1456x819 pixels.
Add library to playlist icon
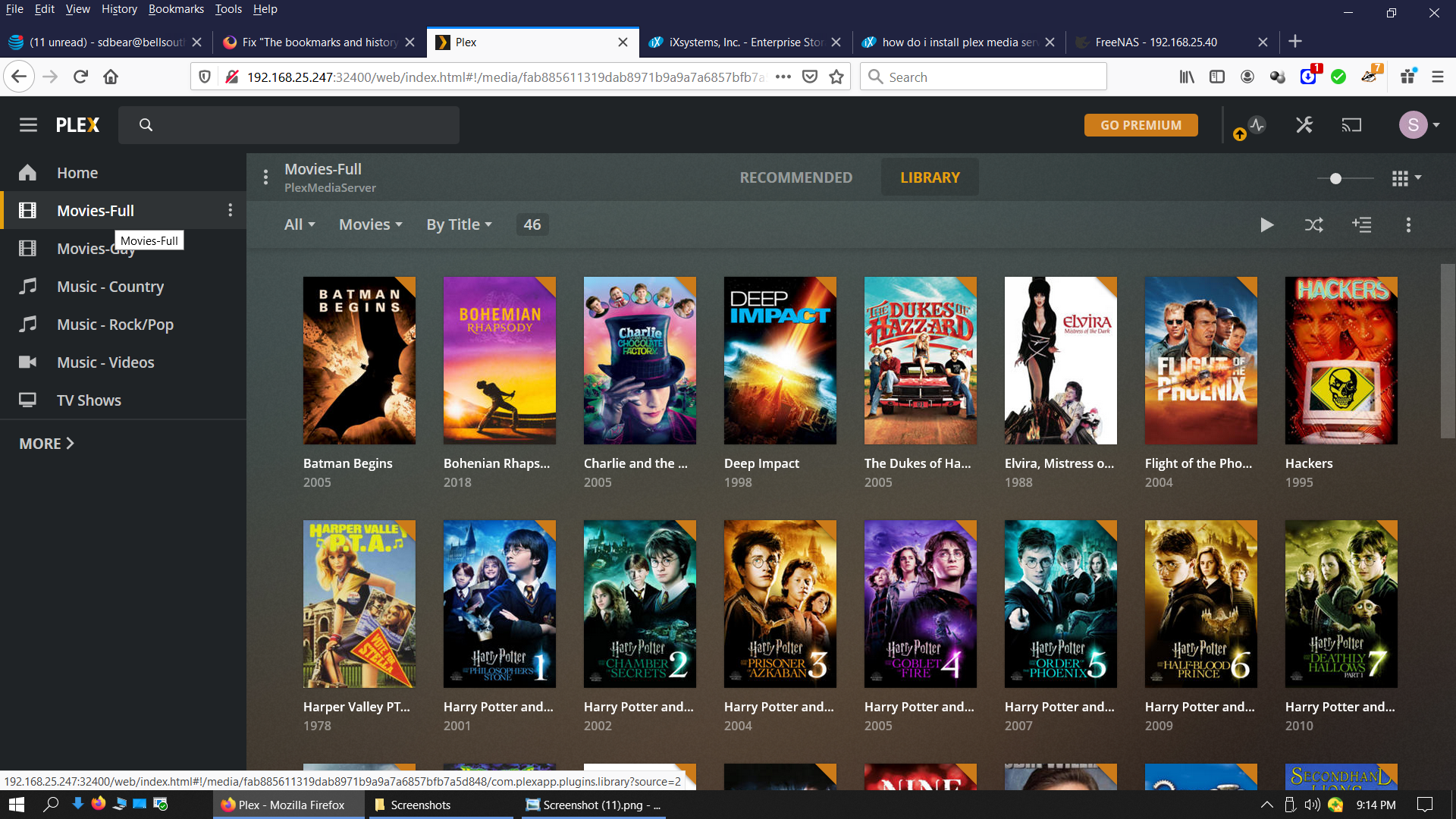click(1361, 224)
